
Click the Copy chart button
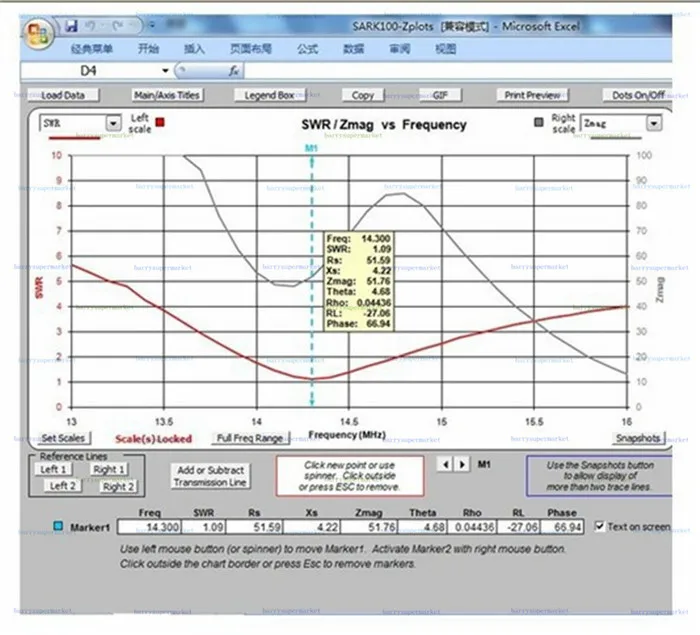tap(363, 95)
